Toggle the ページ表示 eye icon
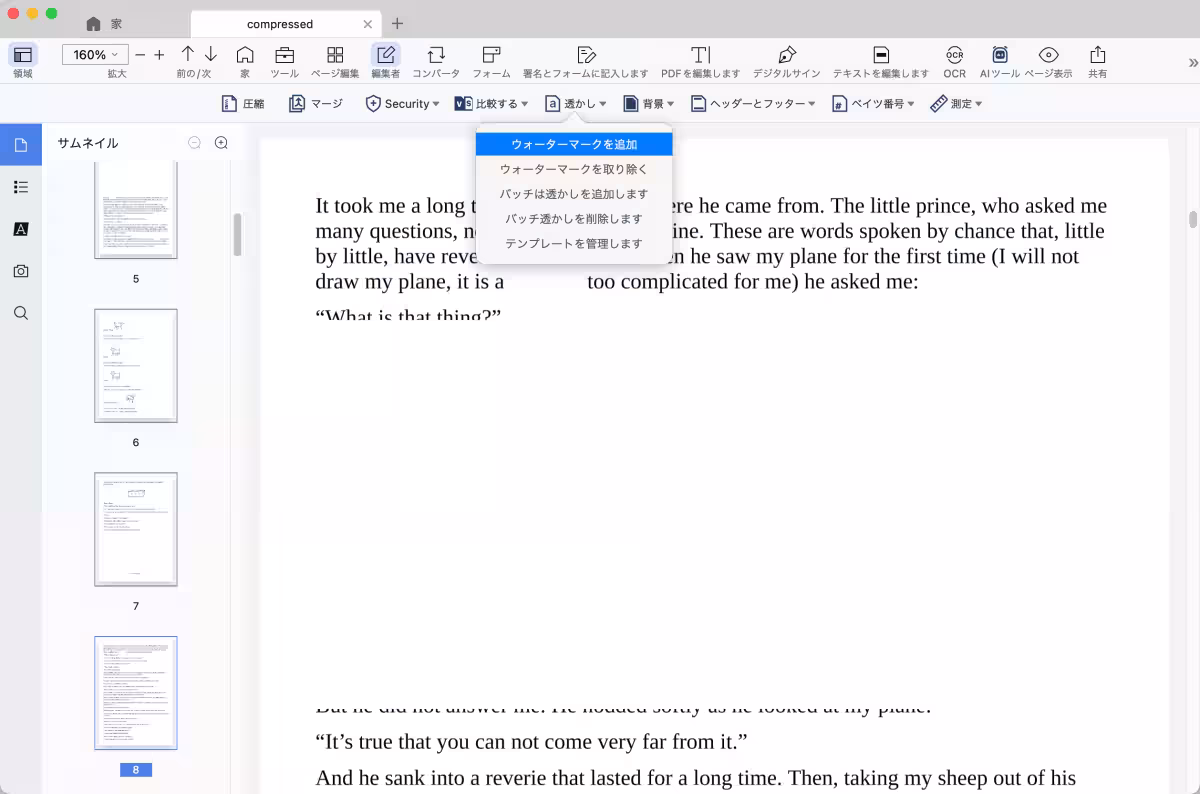This screenshot has width=1200, height=794. coord(1048,55)
